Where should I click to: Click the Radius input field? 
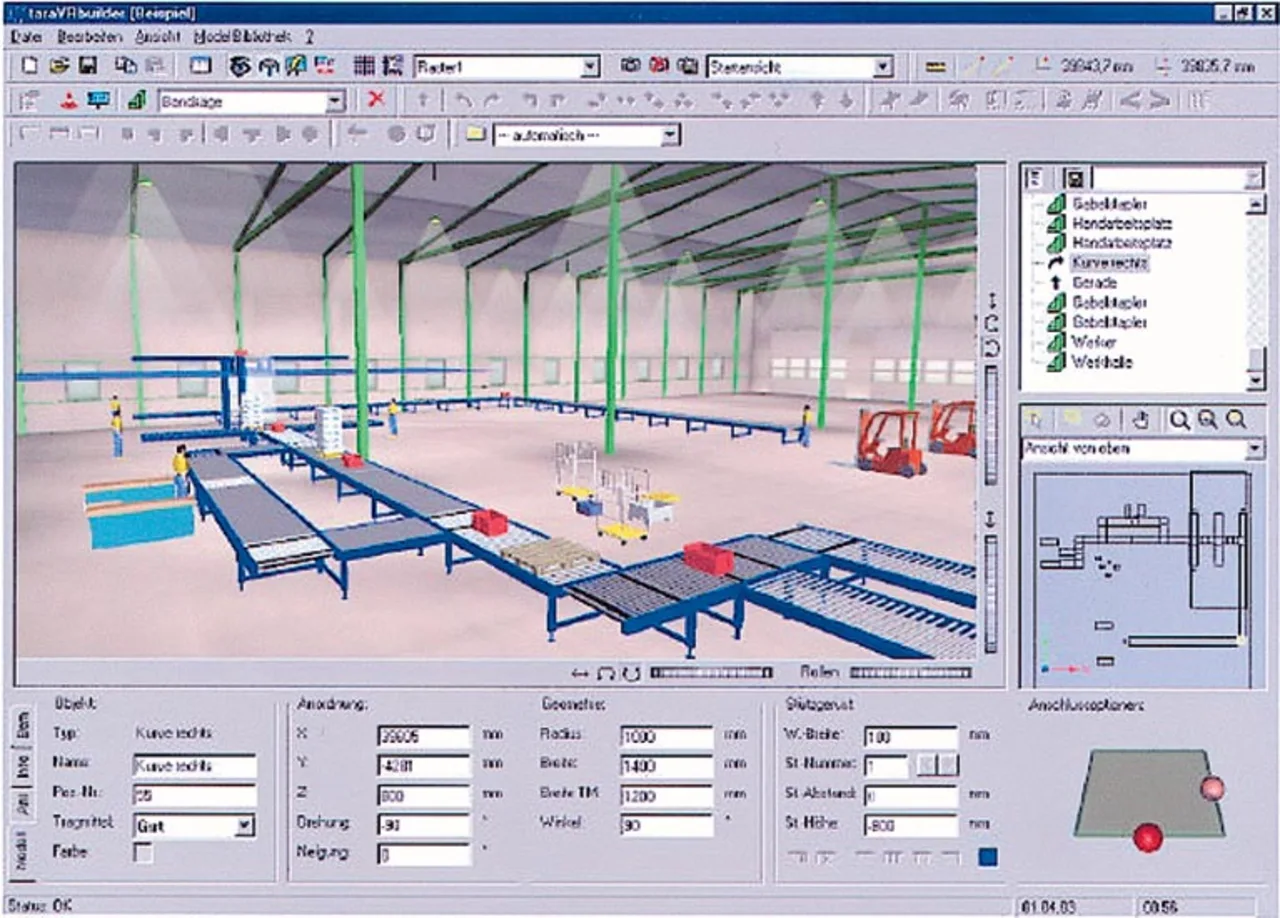(666, 738)
